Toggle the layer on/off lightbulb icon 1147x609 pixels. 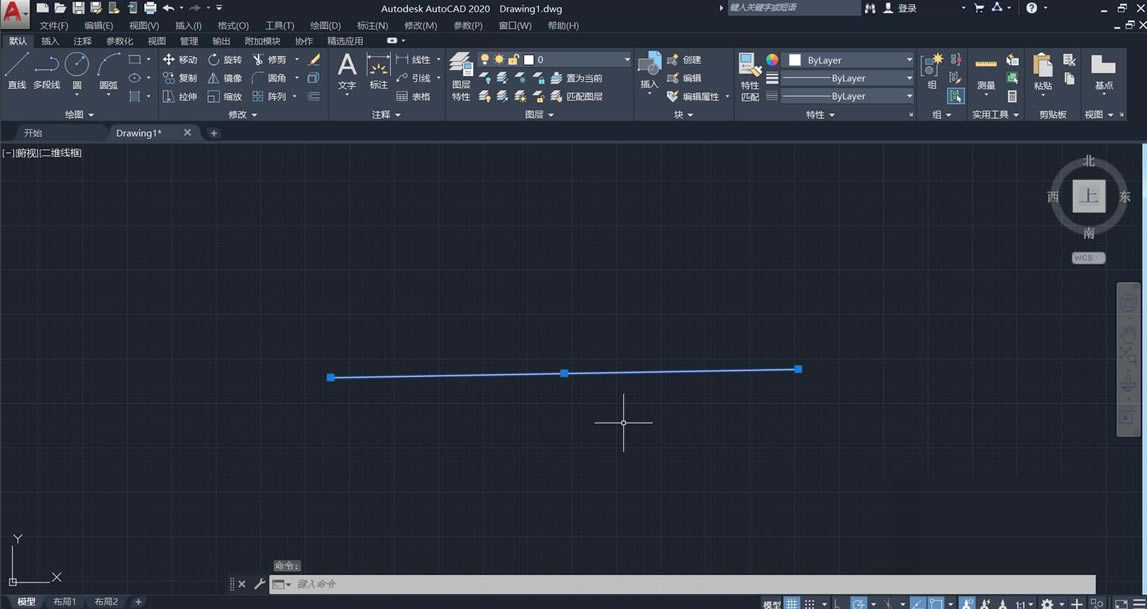(484, 59)
